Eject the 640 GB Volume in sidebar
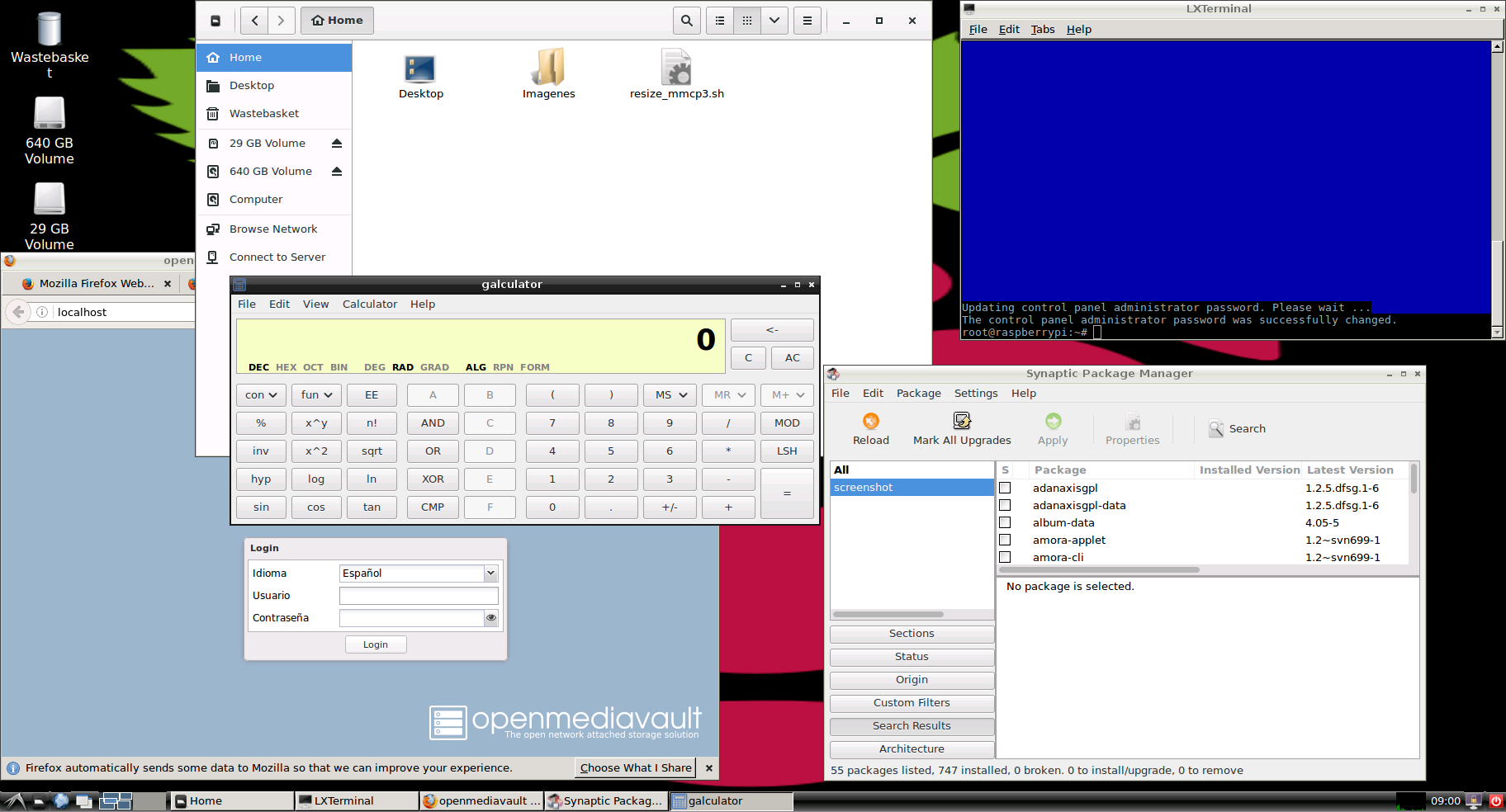The height and width of the screenshot is (812, 1506). pyautogui.click(x=337, y=172)
